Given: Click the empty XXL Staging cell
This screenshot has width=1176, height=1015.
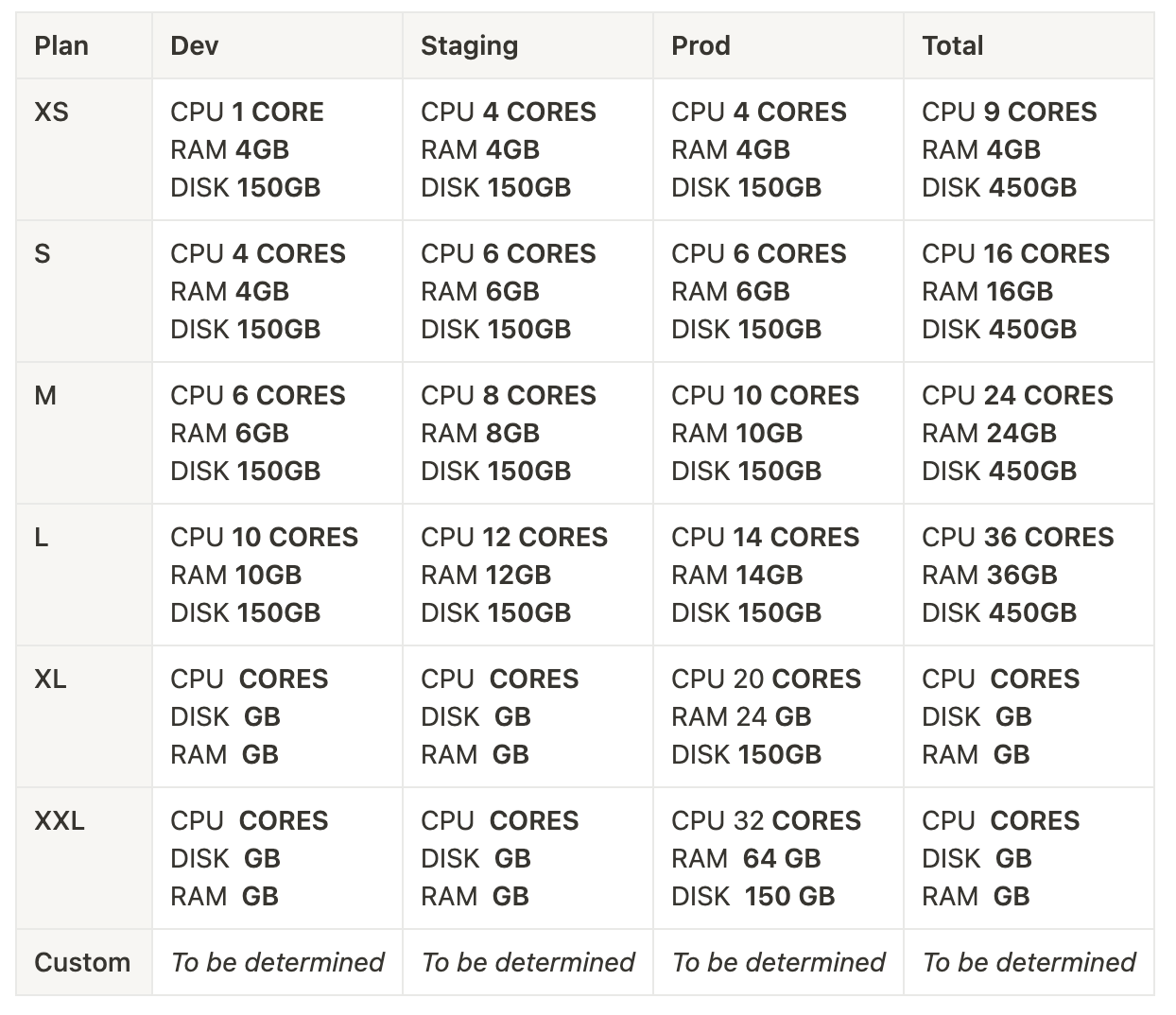Looking at the screenshot, I should (528, 858).
